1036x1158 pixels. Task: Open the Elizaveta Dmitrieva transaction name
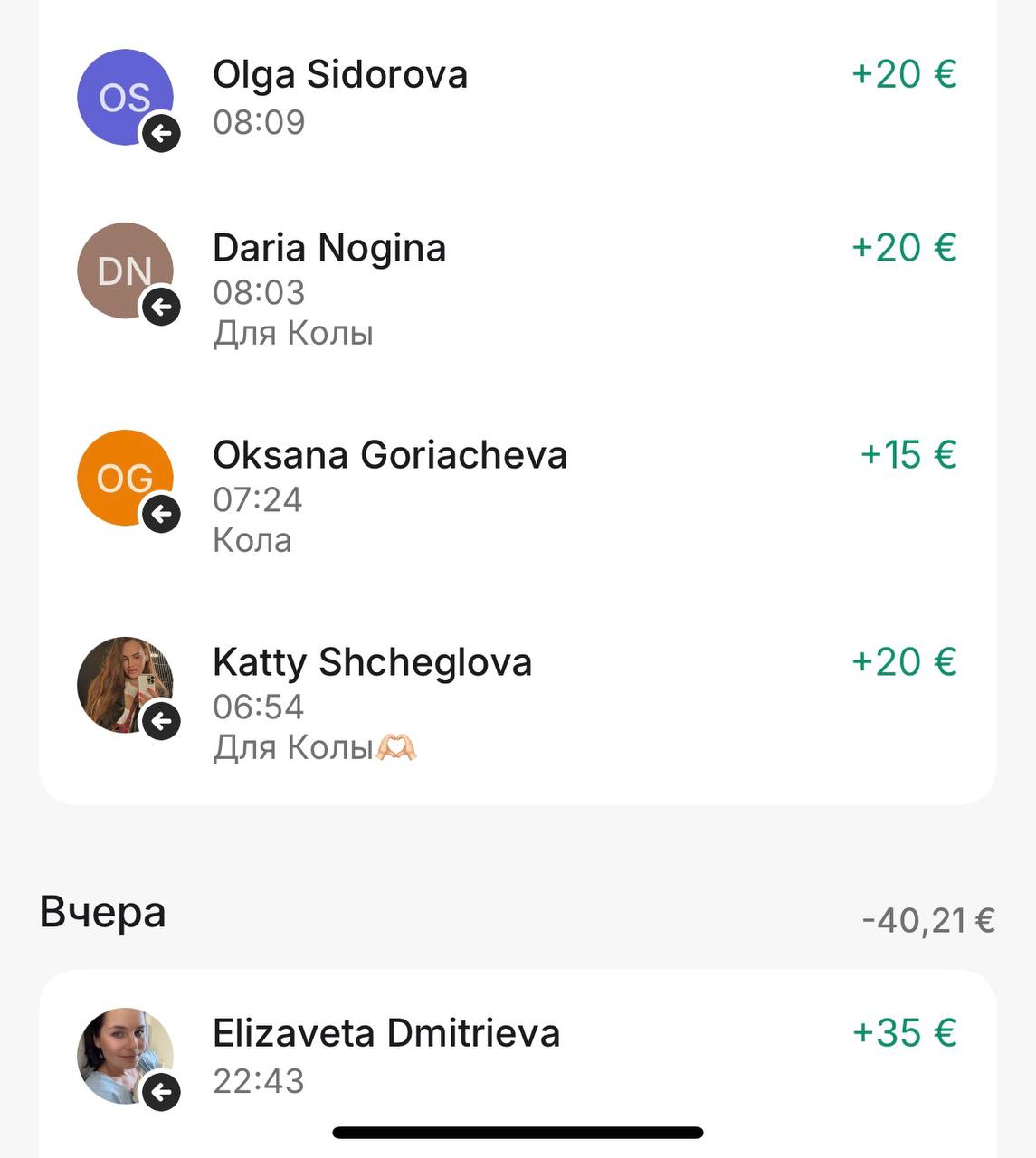386,1034
